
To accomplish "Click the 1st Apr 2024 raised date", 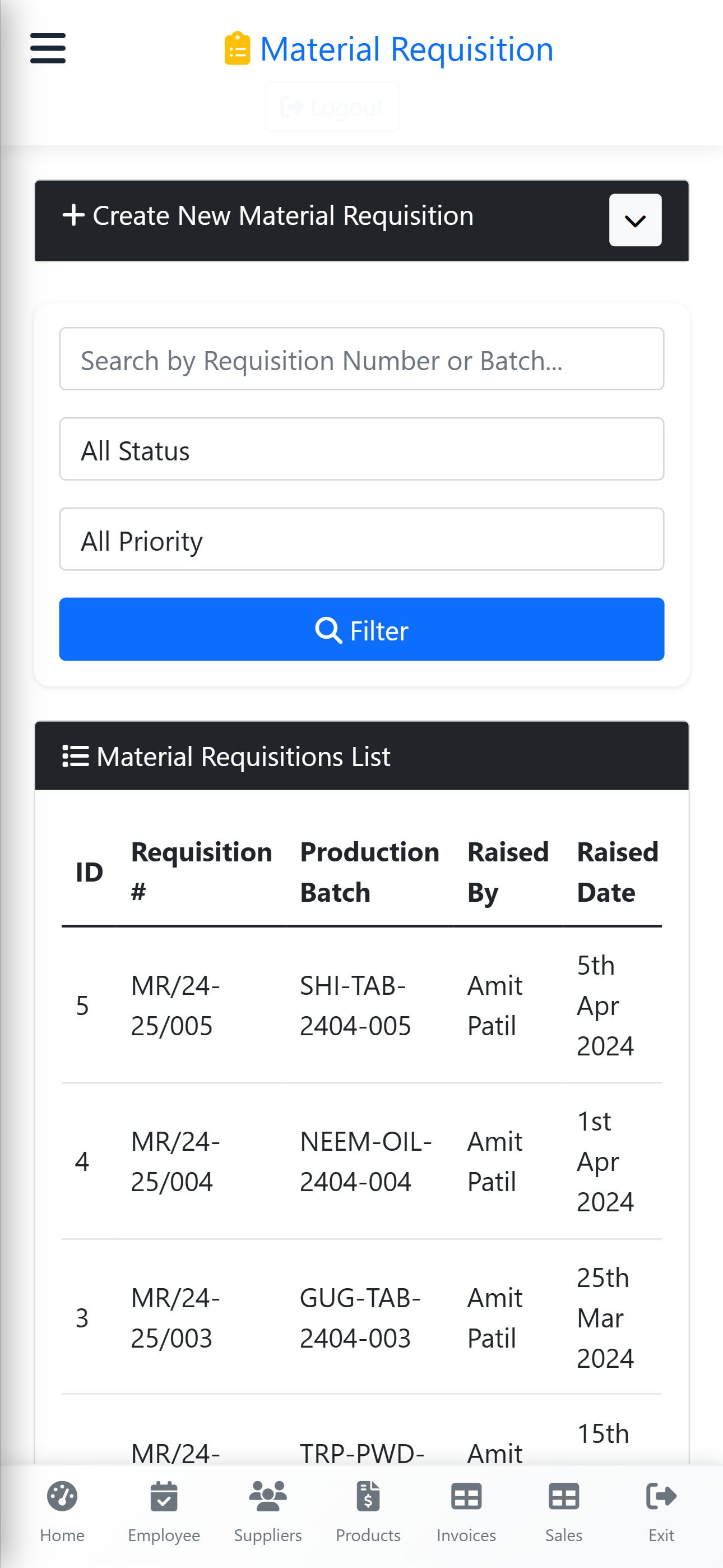I will coord(605,1161).
